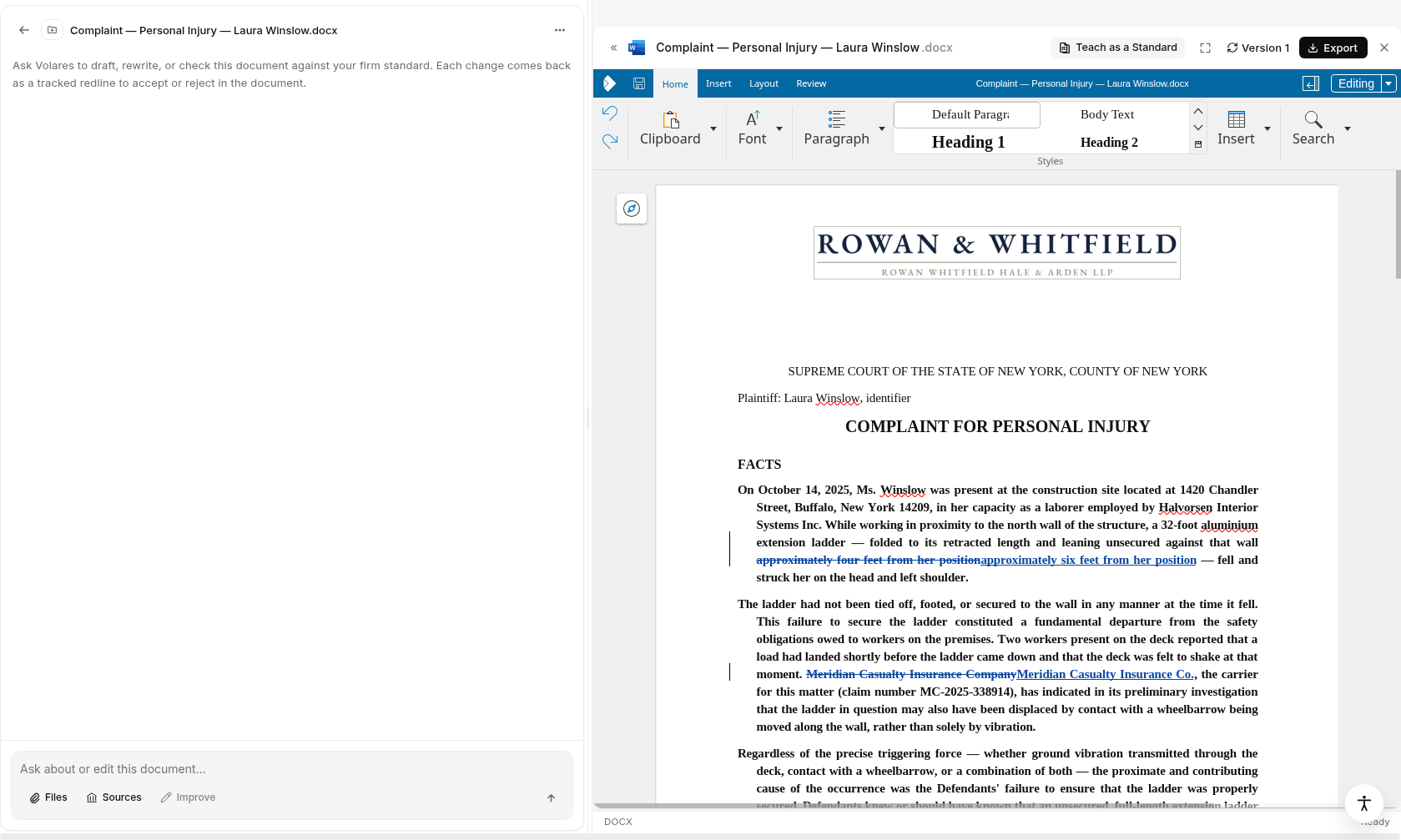Screen dimensions: 1401x840
Task: Click Teach as a Standard
Action: (1118, 48)
